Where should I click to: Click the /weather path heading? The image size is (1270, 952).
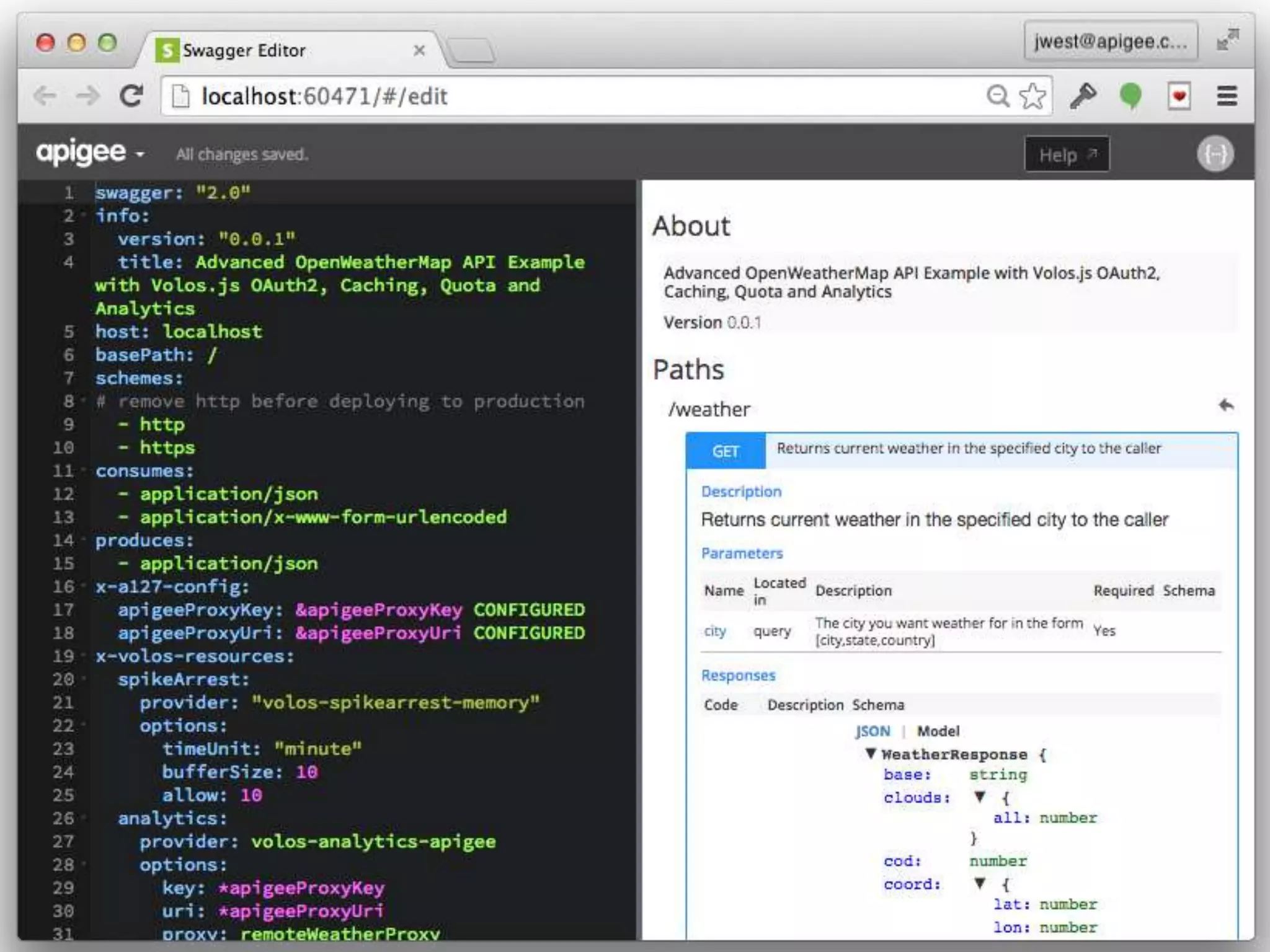pyautogui.click(x=709, y=410)
